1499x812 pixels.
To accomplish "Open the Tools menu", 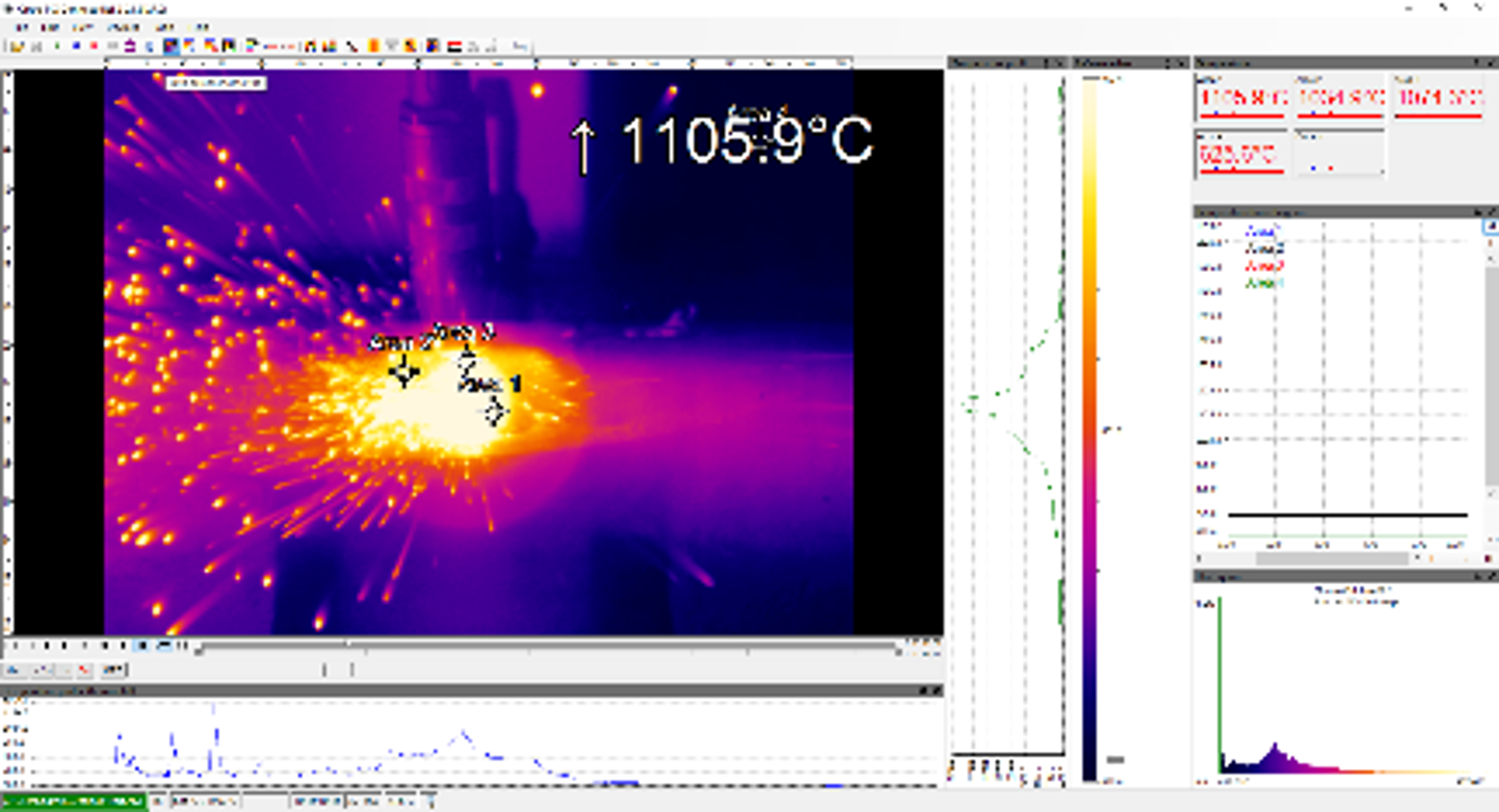I will click(164, 28).
